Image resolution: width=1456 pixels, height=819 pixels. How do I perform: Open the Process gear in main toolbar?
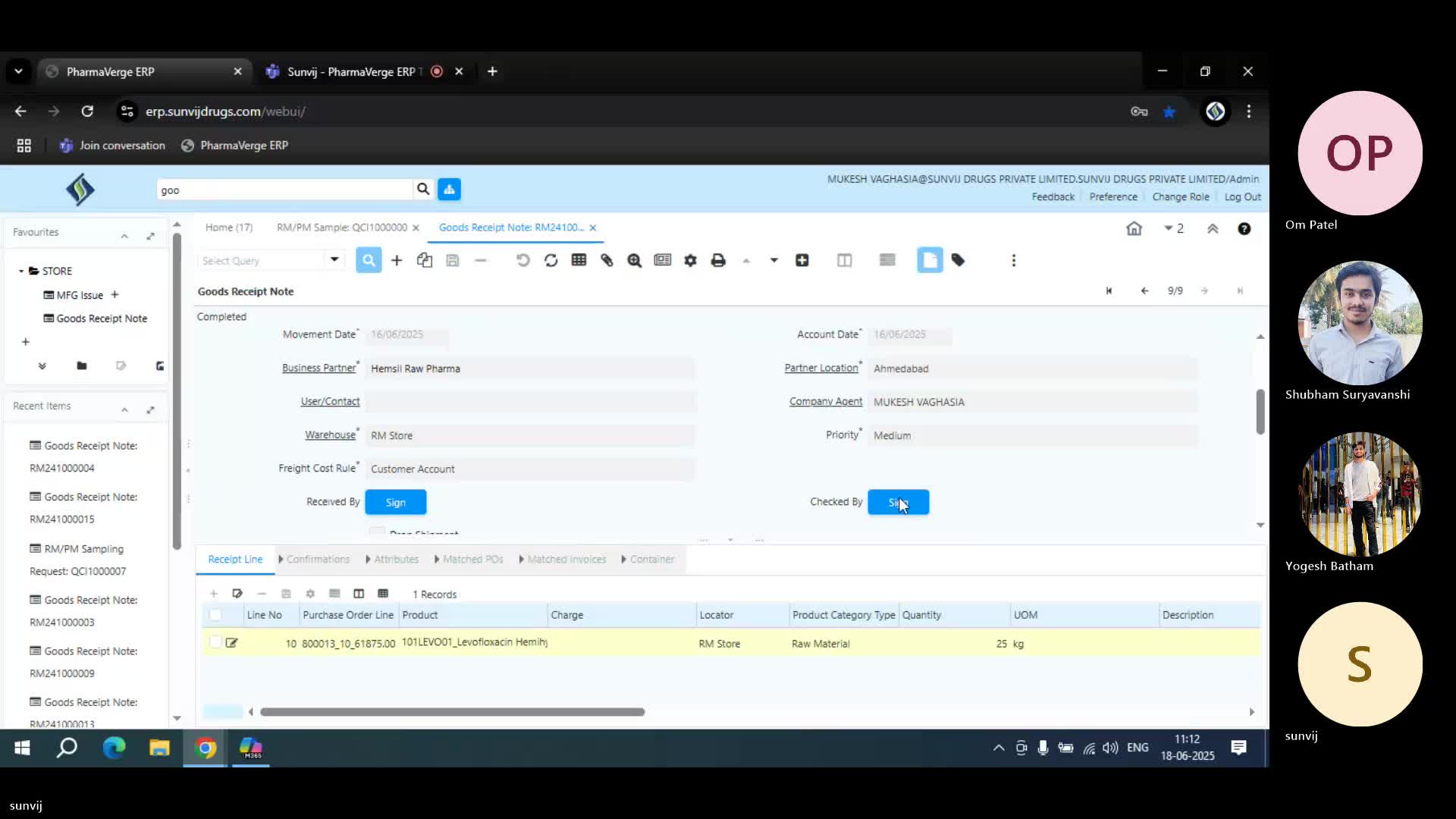tap(690, 260)
